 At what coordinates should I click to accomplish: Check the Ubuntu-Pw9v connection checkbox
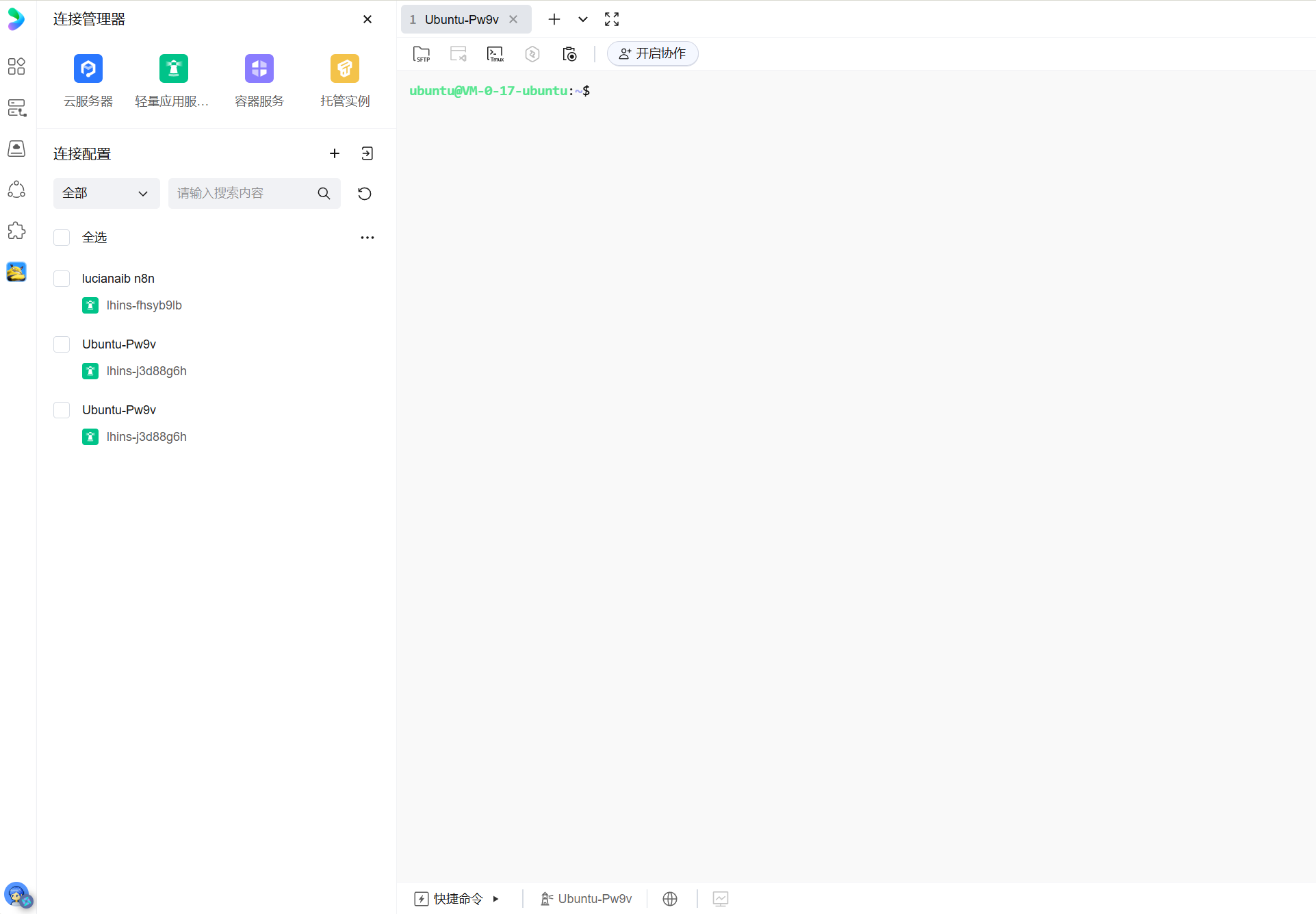(x=62, y=344)
